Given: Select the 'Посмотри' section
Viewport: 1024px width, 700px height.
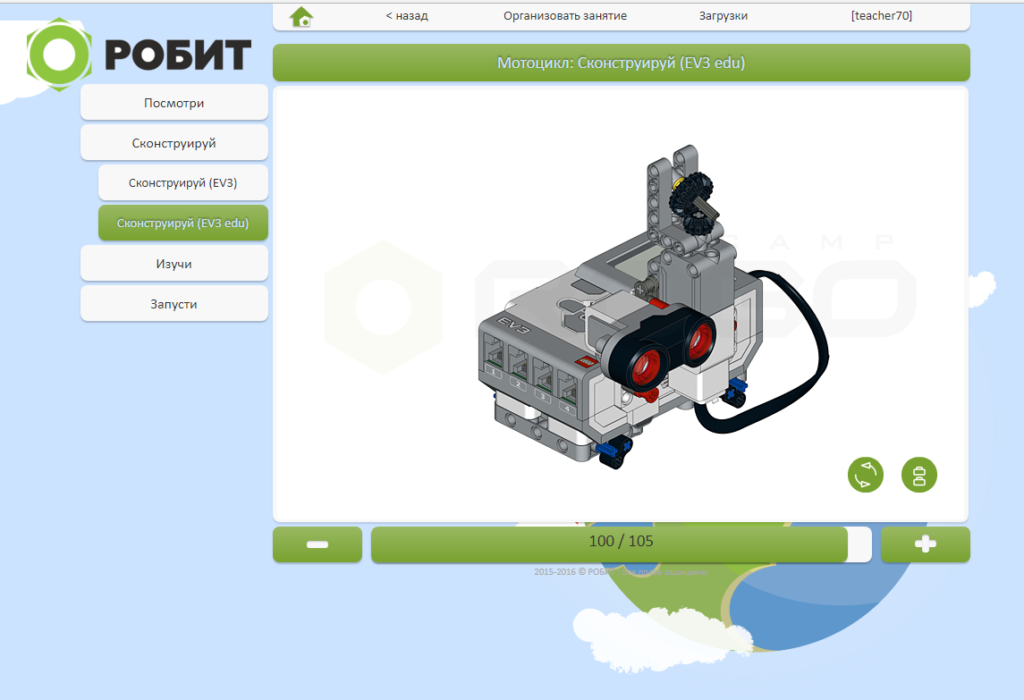Looking at the screenshot, I should click(x=174, y=103).
